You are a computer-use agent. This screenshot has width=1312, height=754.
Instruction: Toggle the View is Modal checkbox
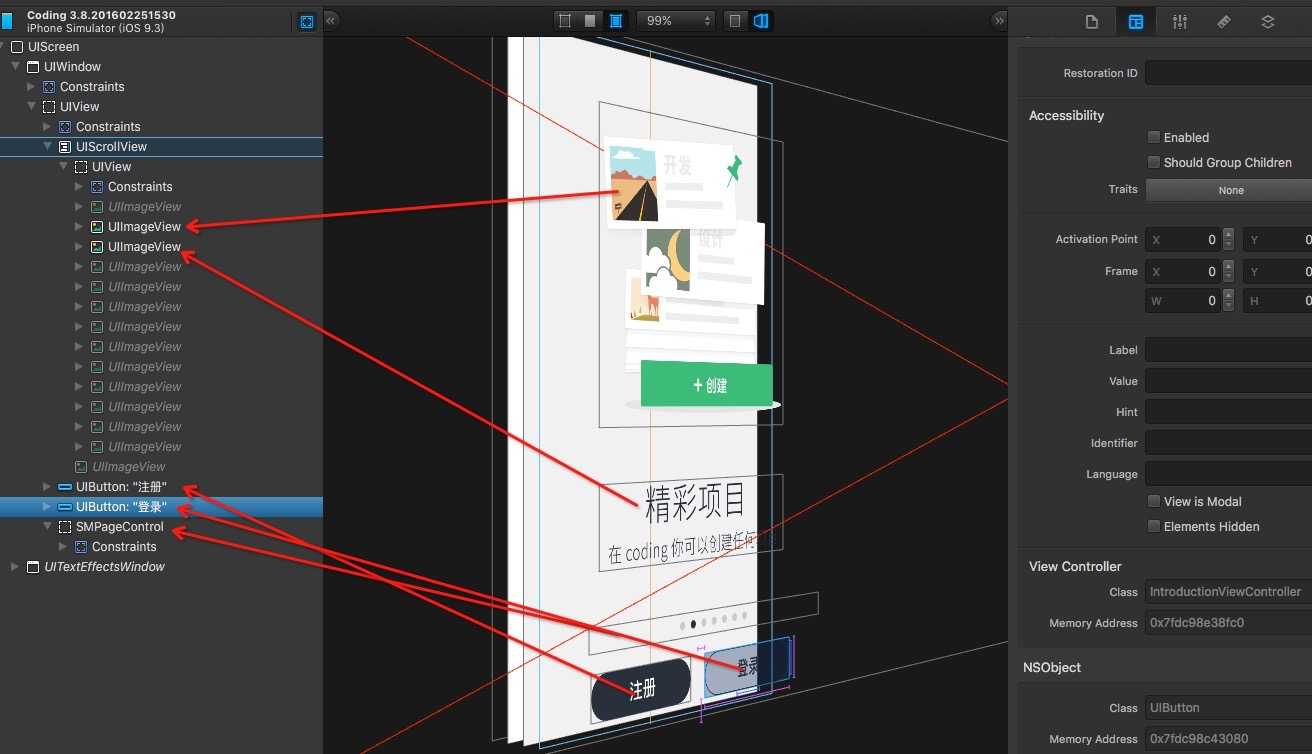pos(1154,501)
